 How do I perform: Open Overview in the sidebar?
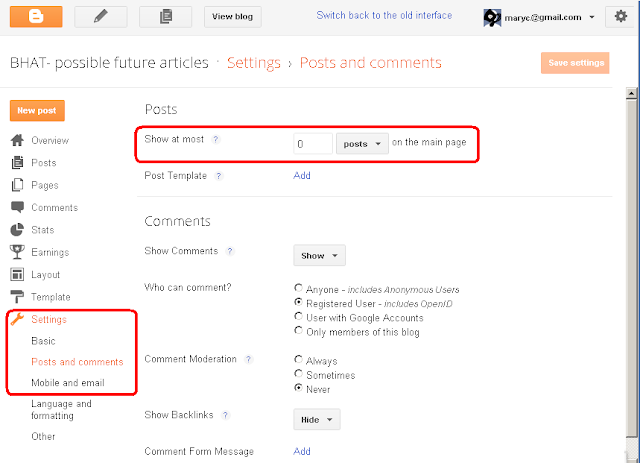pyautogui.click(x=50, y=140)
